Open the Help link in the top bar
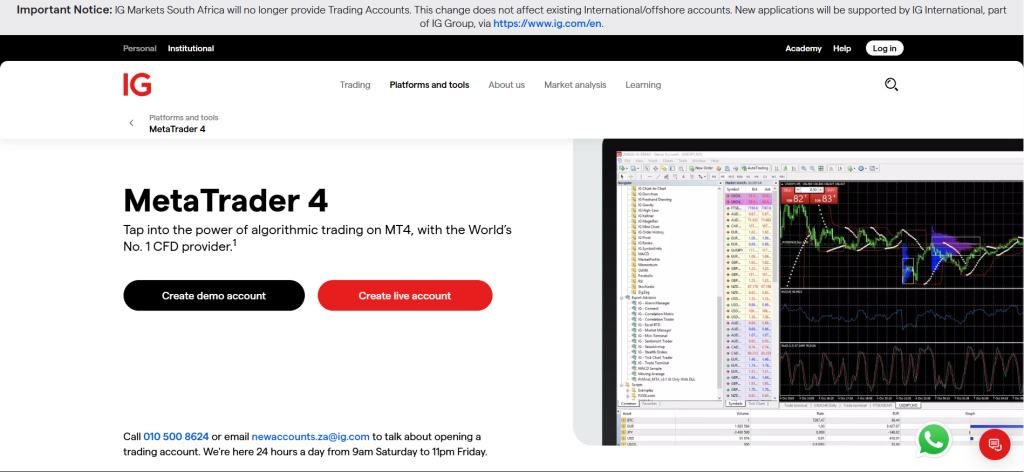Image resolution: width=1024 pixels, height=472 pixels. click(x=842, y=48)
